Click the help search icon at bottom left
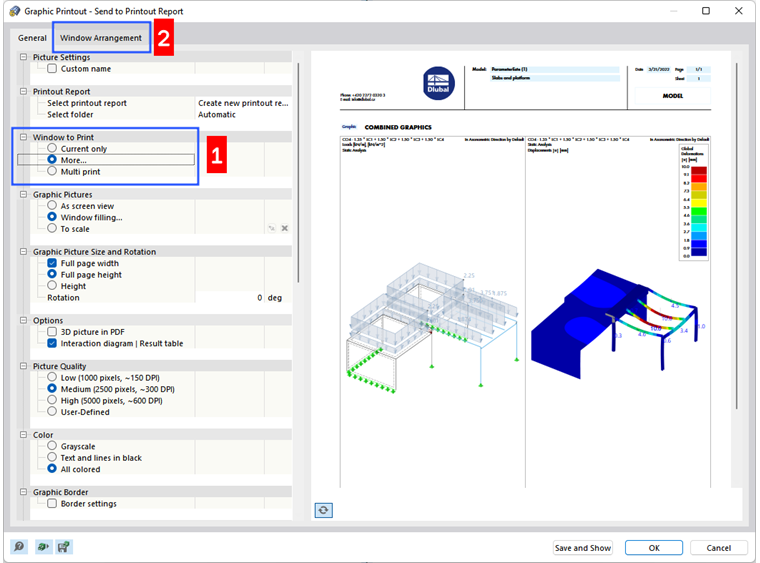The image size is (760, 563). tap(19, 547)
